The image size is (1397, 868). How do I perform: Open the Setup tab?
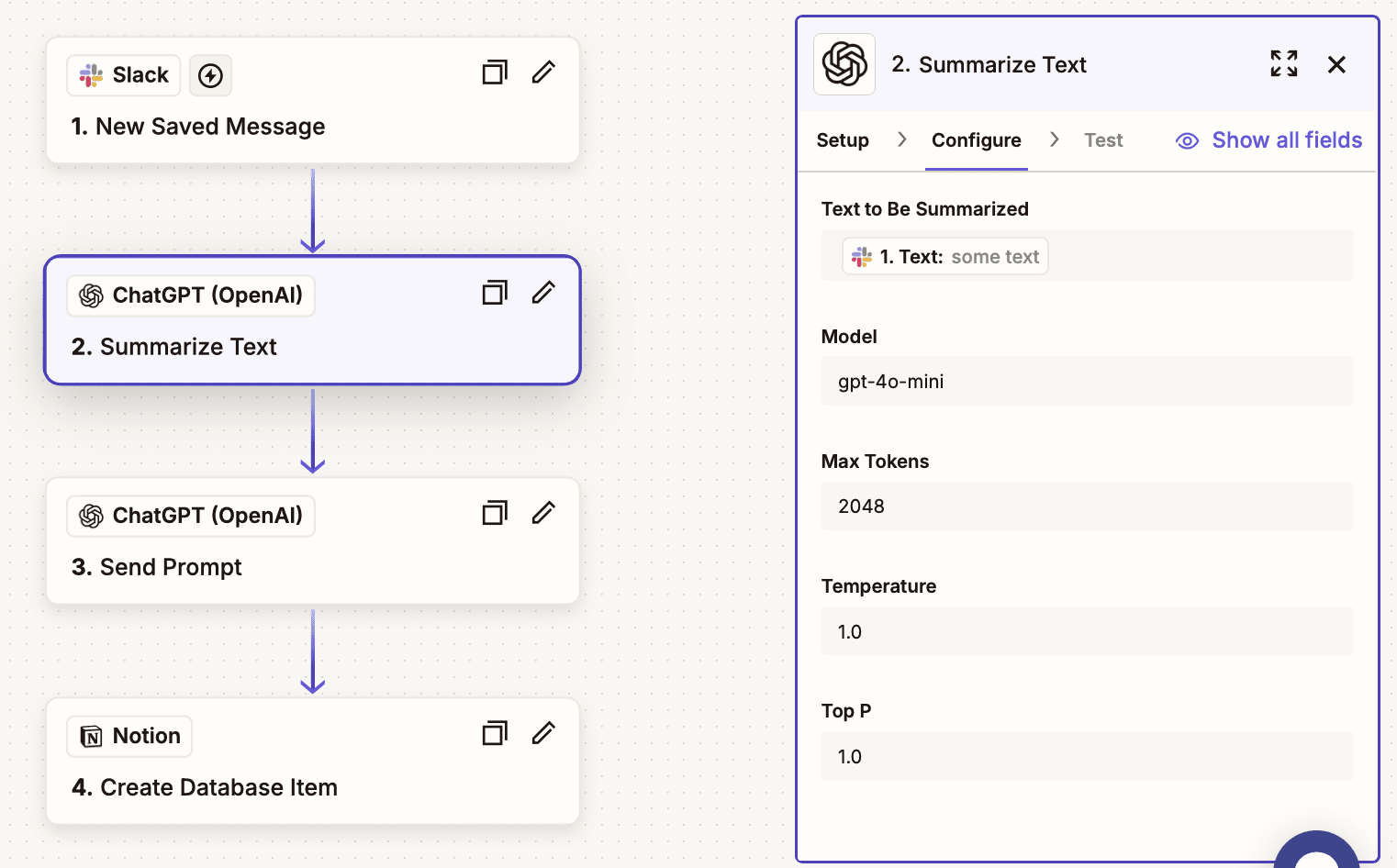[x=843, y=140]
